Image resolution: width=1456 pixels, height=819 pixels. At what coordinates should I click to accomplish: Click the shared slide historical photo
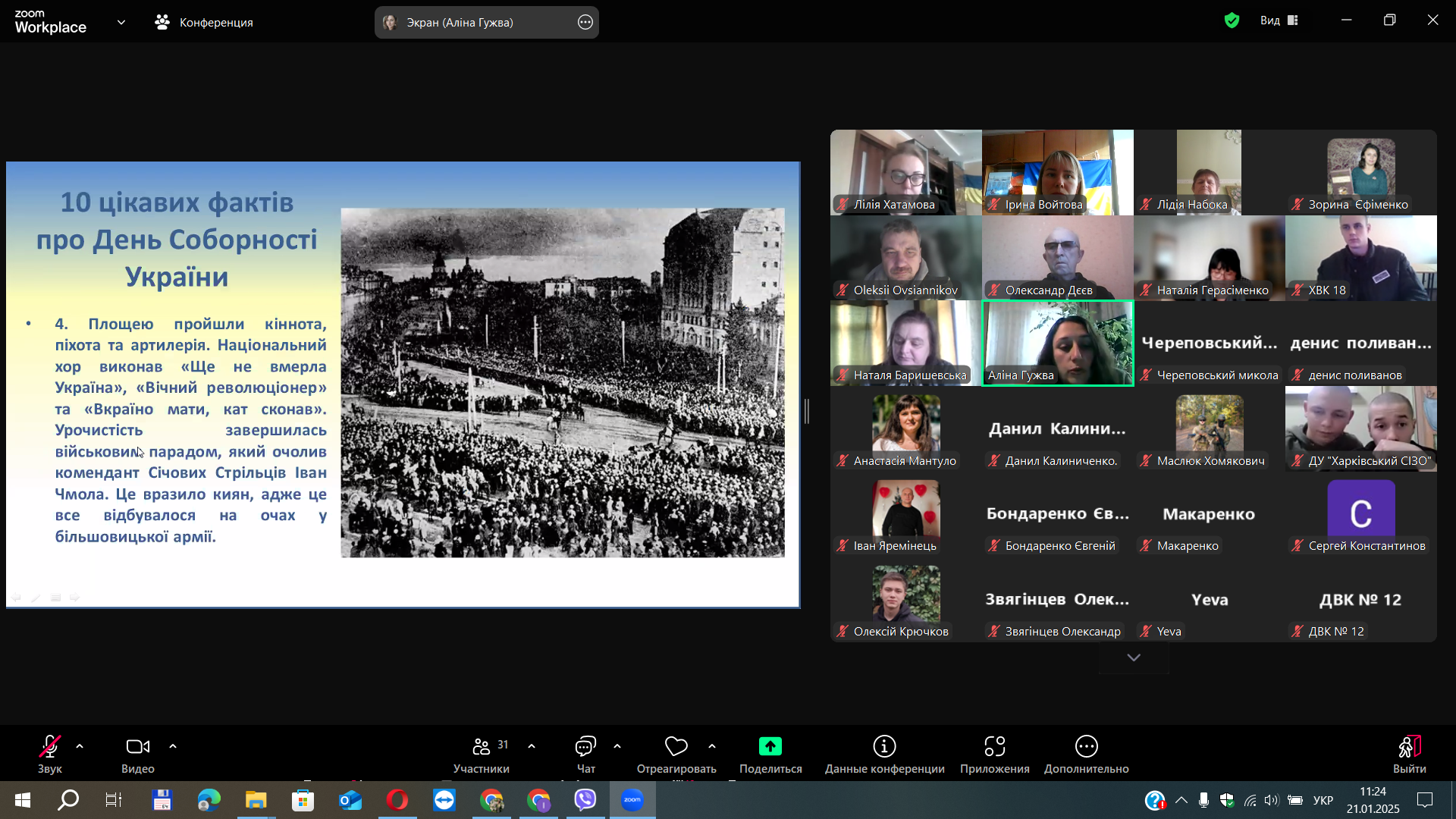[563, 383]
